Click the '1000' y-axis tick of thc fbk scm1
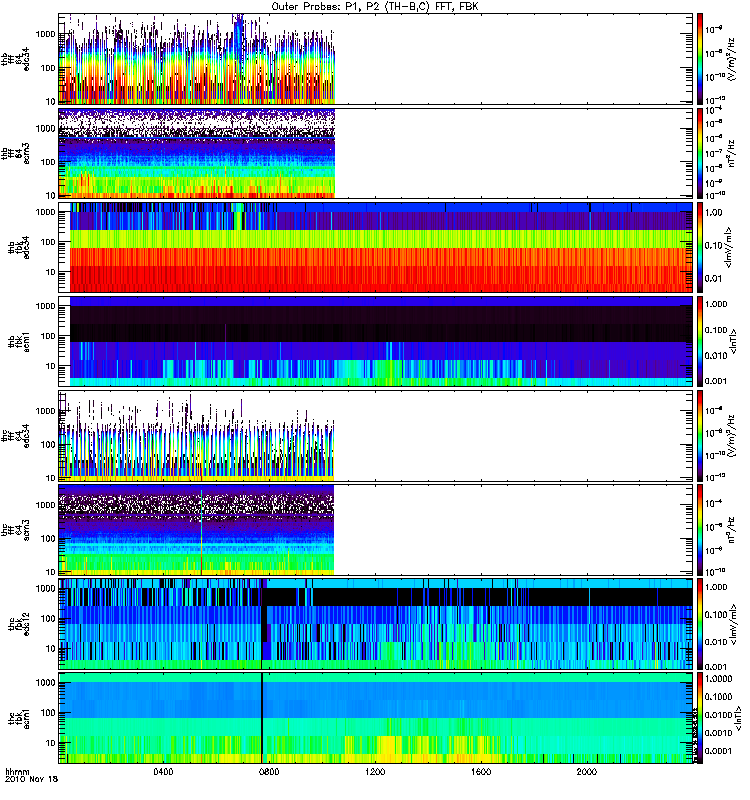The width and height of the screenshot is (750, 800). [45, 683]
